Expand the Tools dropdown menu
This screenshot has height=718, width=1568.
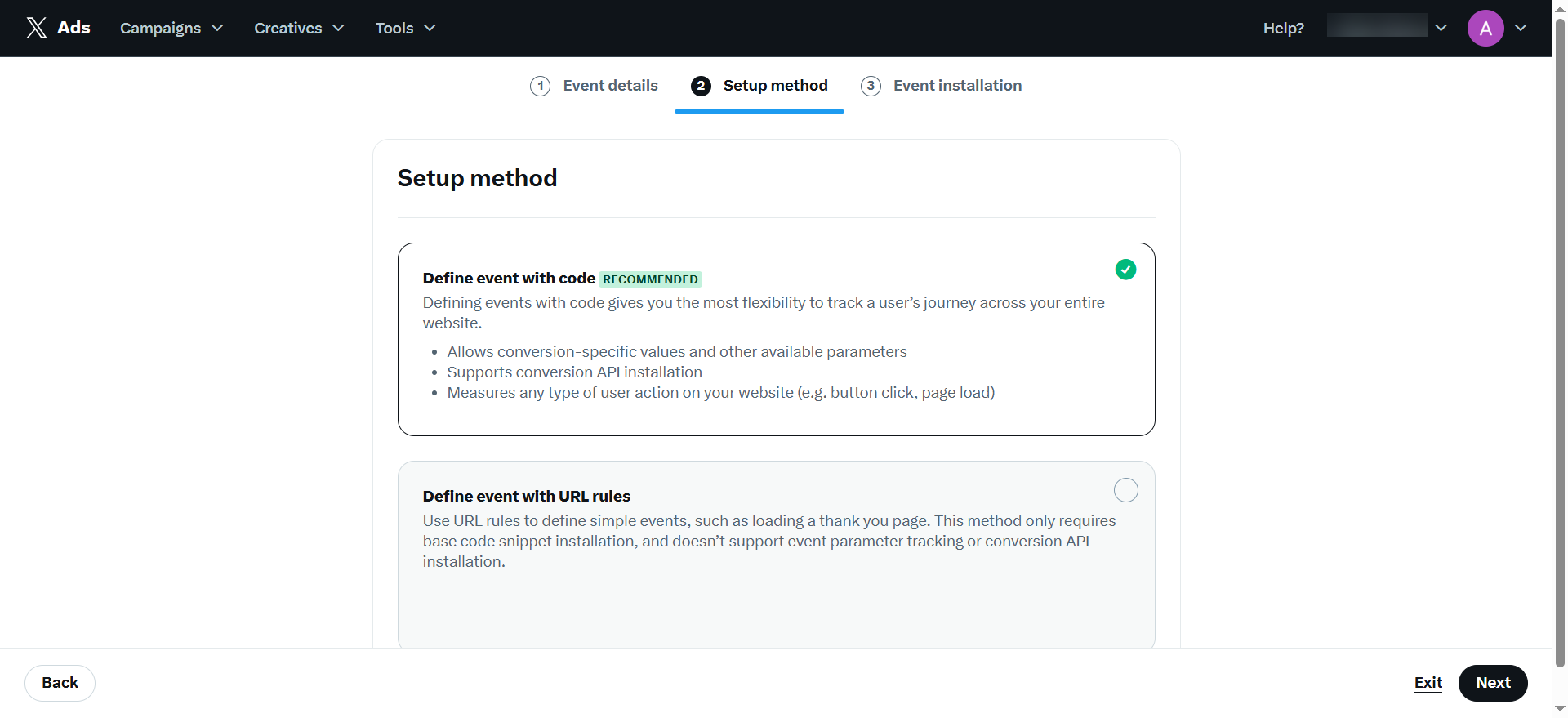coord(405,29)
